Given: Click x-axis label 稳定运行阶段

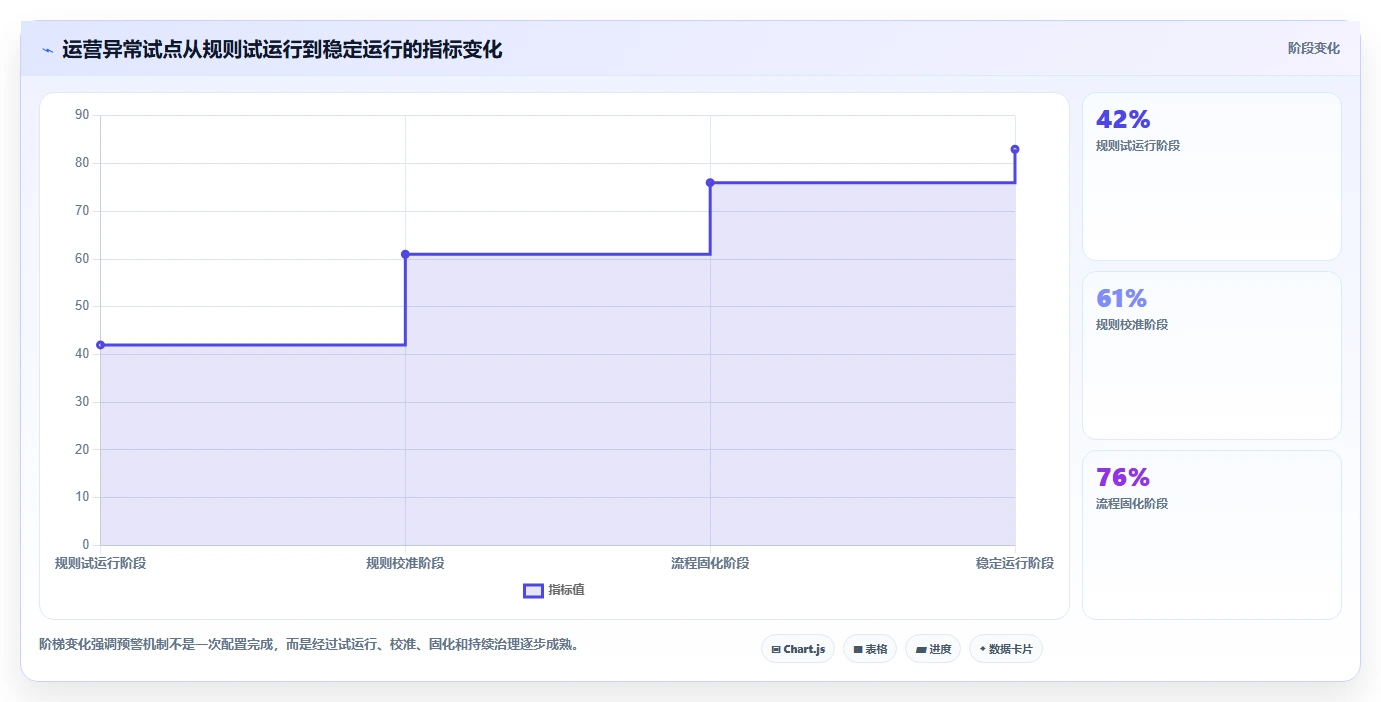Looking at the screenshot, I should click(x=1015, y=563).
